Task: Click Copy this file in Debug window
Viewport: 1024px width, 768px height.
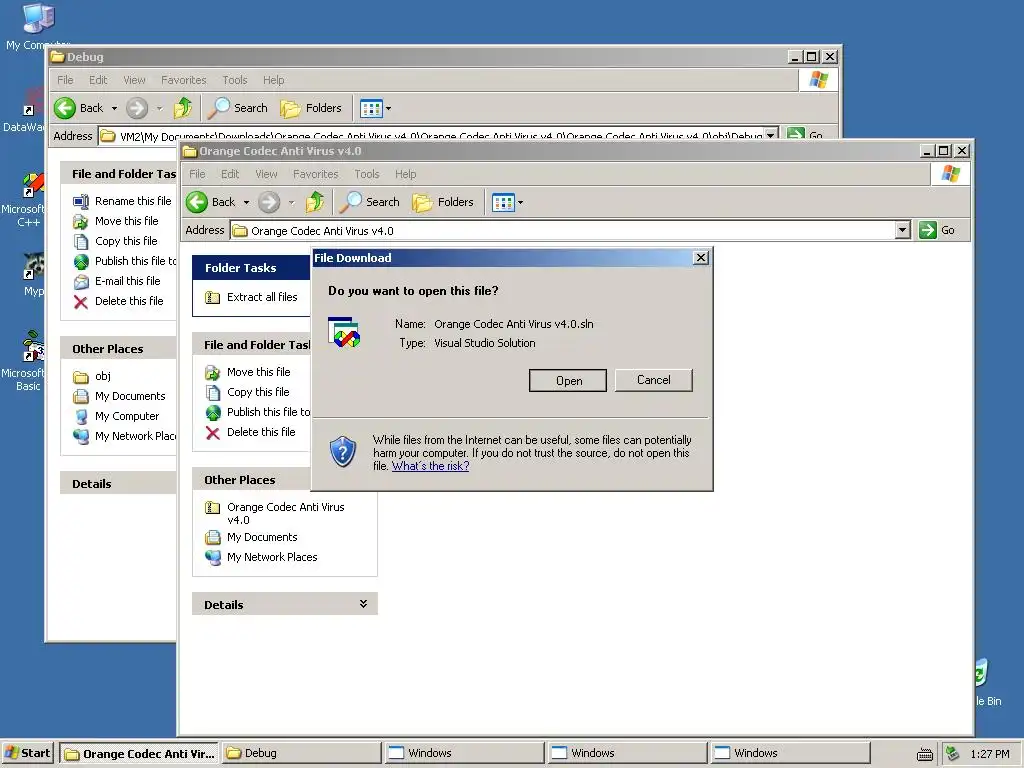Action: (x=115, y=241)
